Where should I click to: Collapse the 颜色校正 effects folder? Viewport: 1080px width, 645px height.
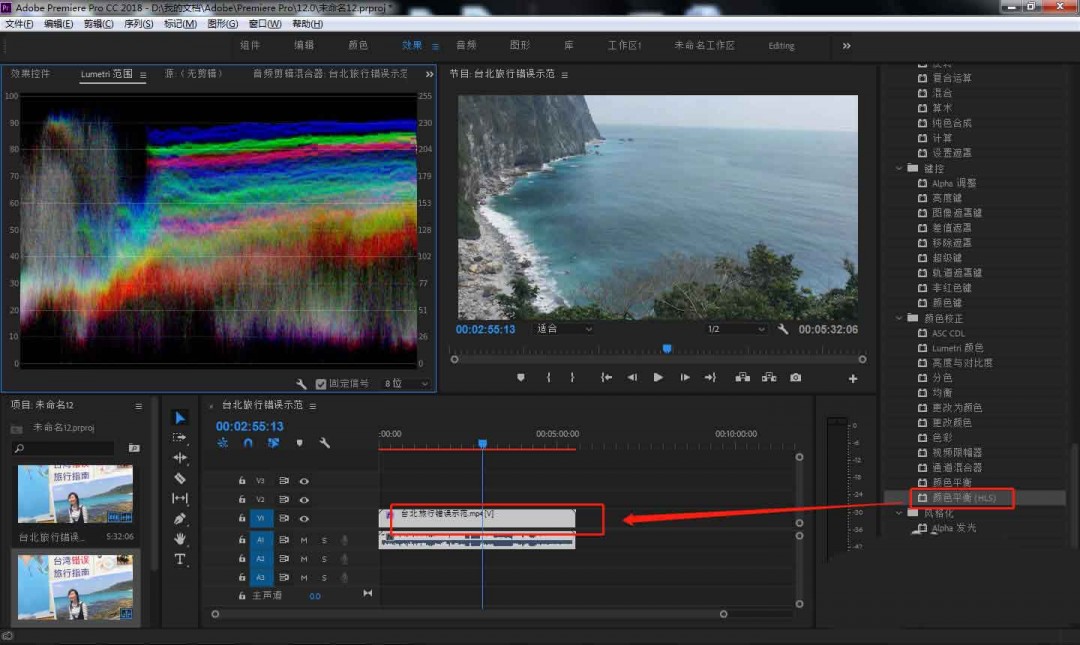pos(900,318)
